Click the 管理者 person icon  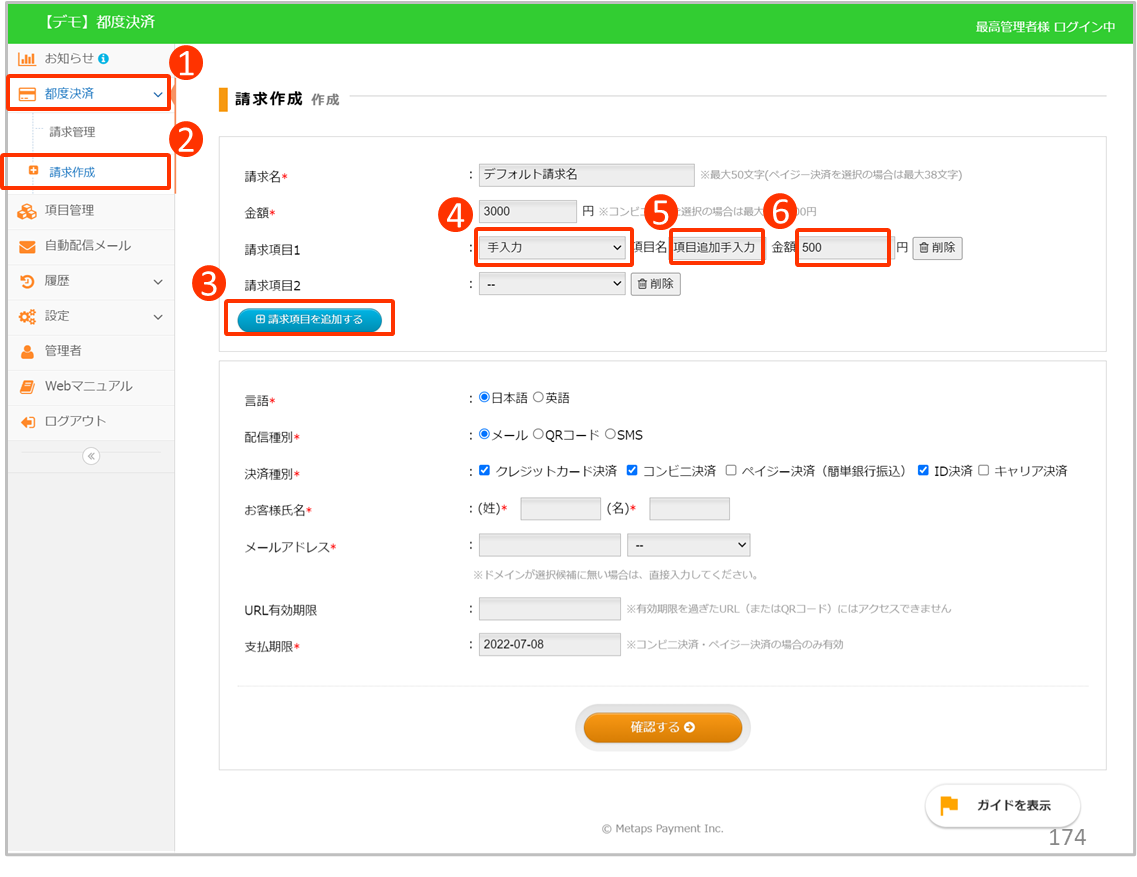coord(27,351)
